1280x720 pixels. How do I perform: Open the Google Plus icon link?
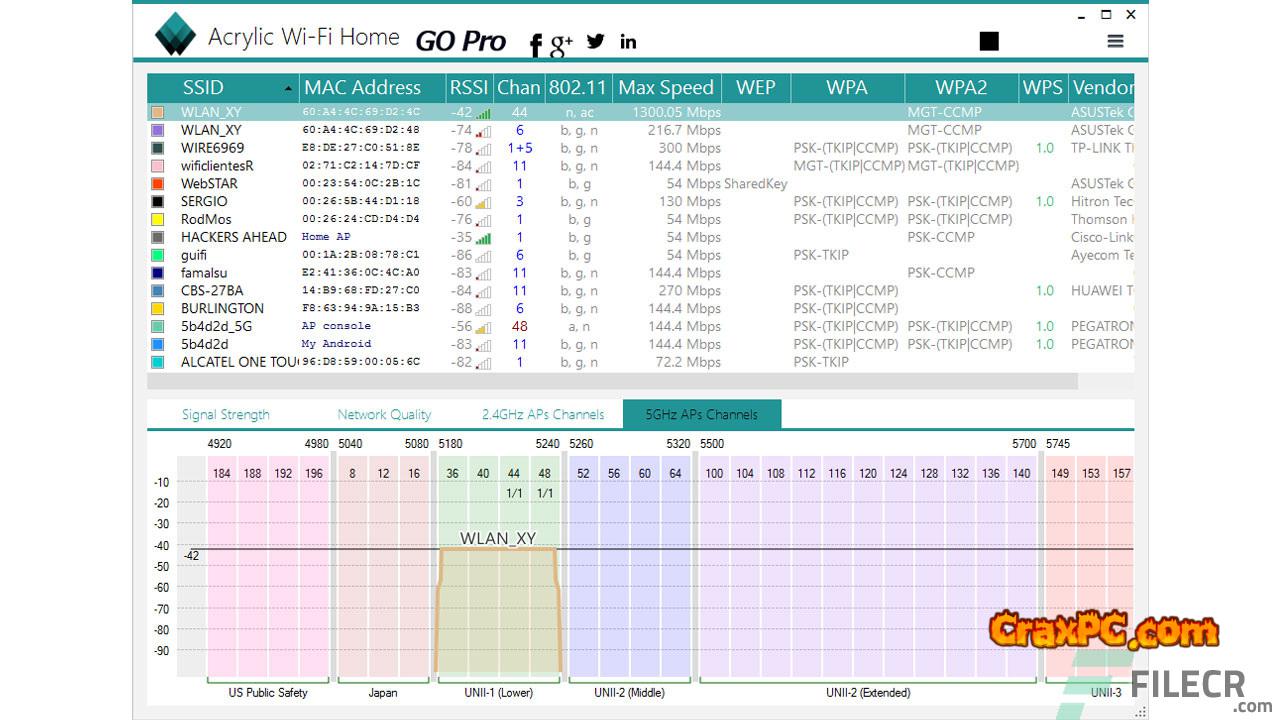pos(561,43)
